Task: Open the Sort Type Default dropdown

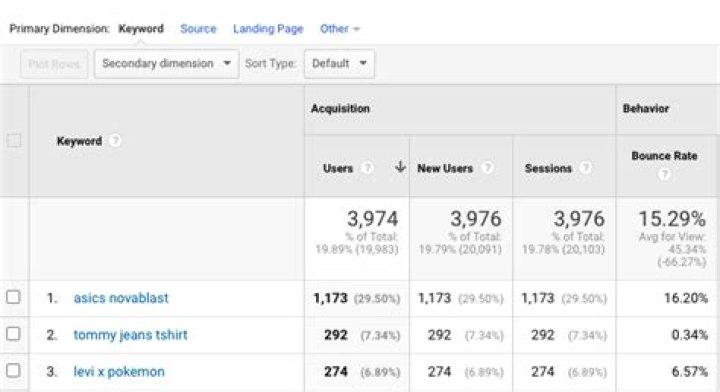Action: tap(339, 63)
